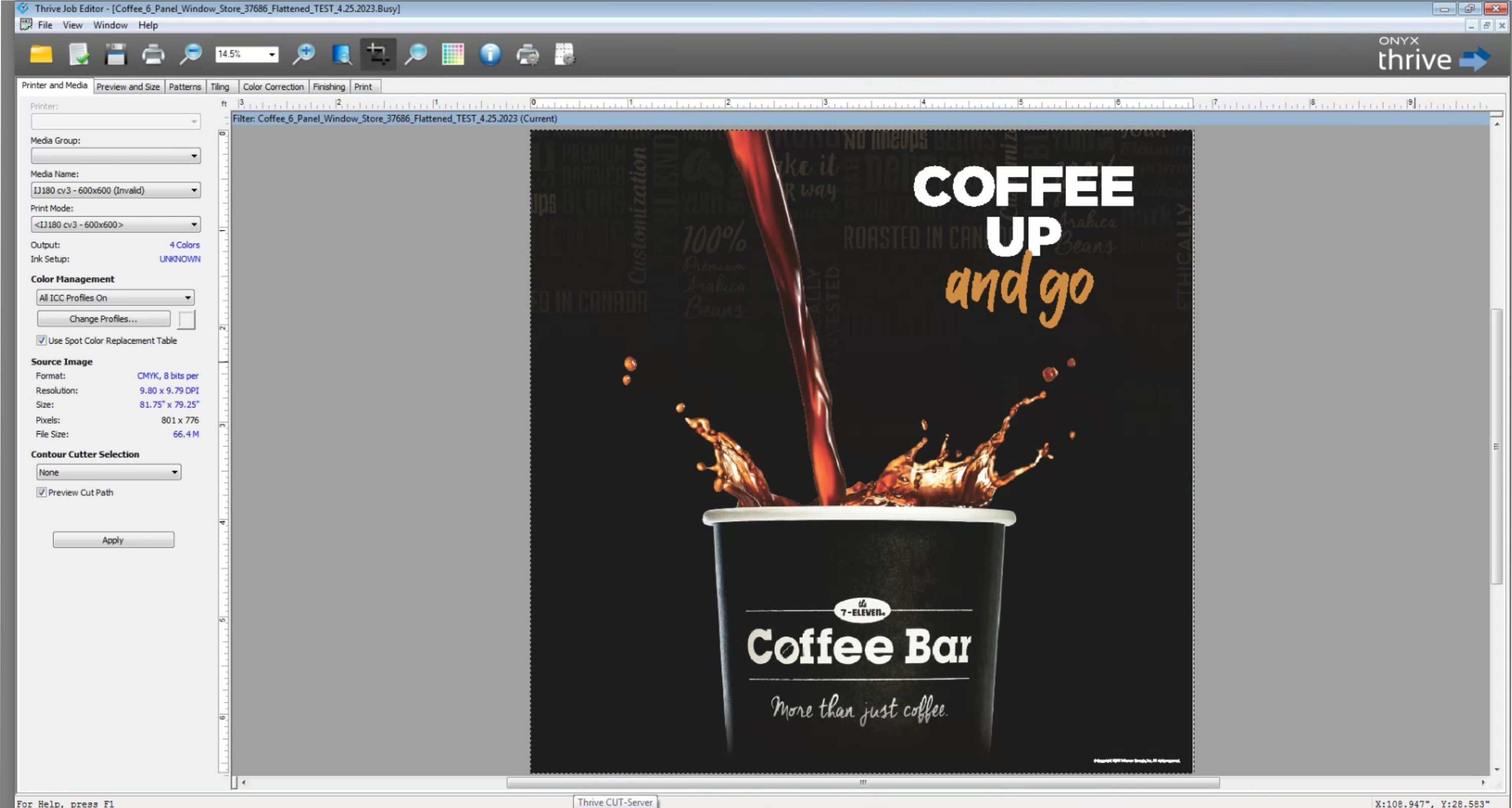Screen dimensions: 1512x808
Task: Open the blue info icon
Action: (490, 55)
